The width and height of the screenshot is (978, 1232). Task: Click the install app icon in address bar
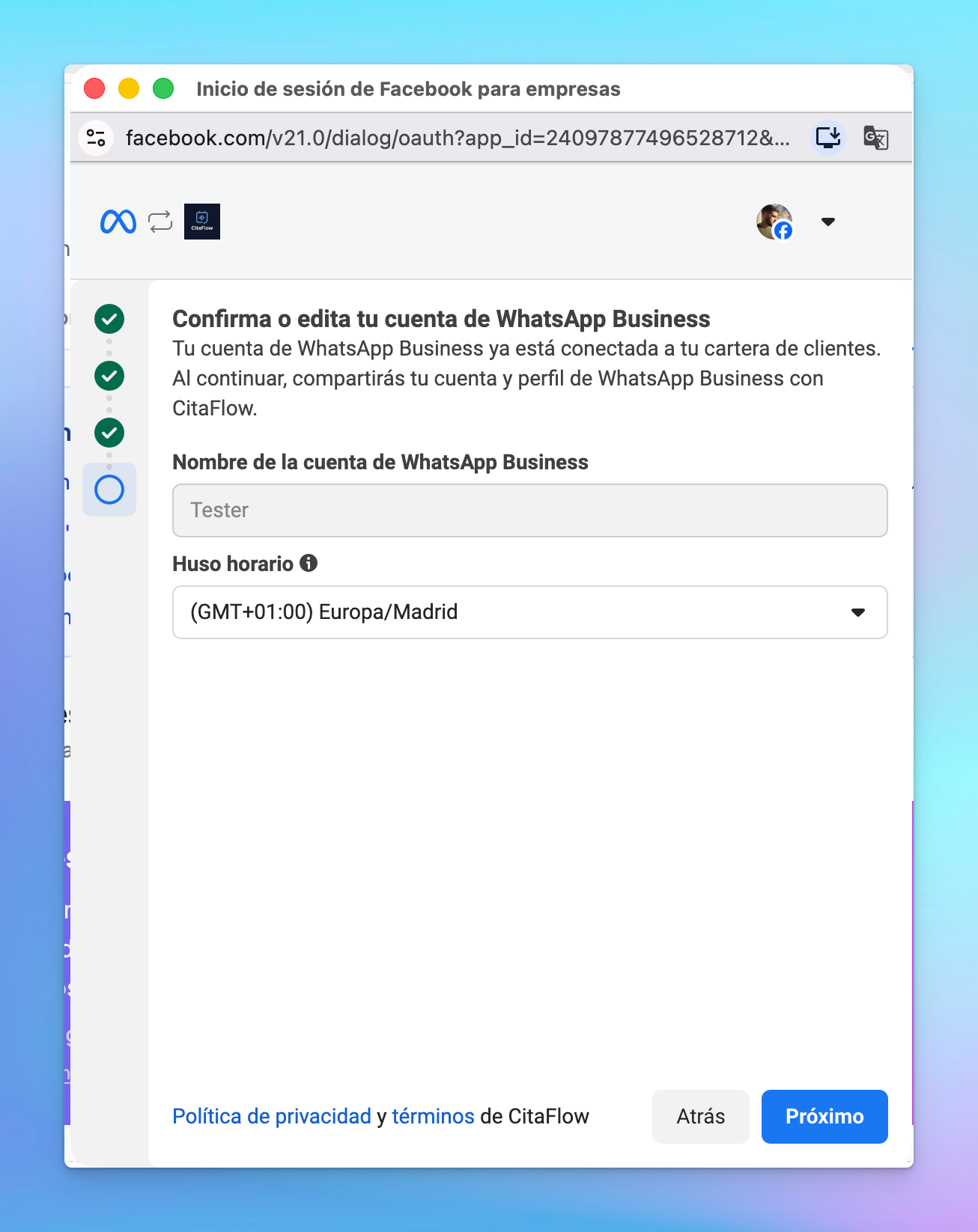pos(829,138)
